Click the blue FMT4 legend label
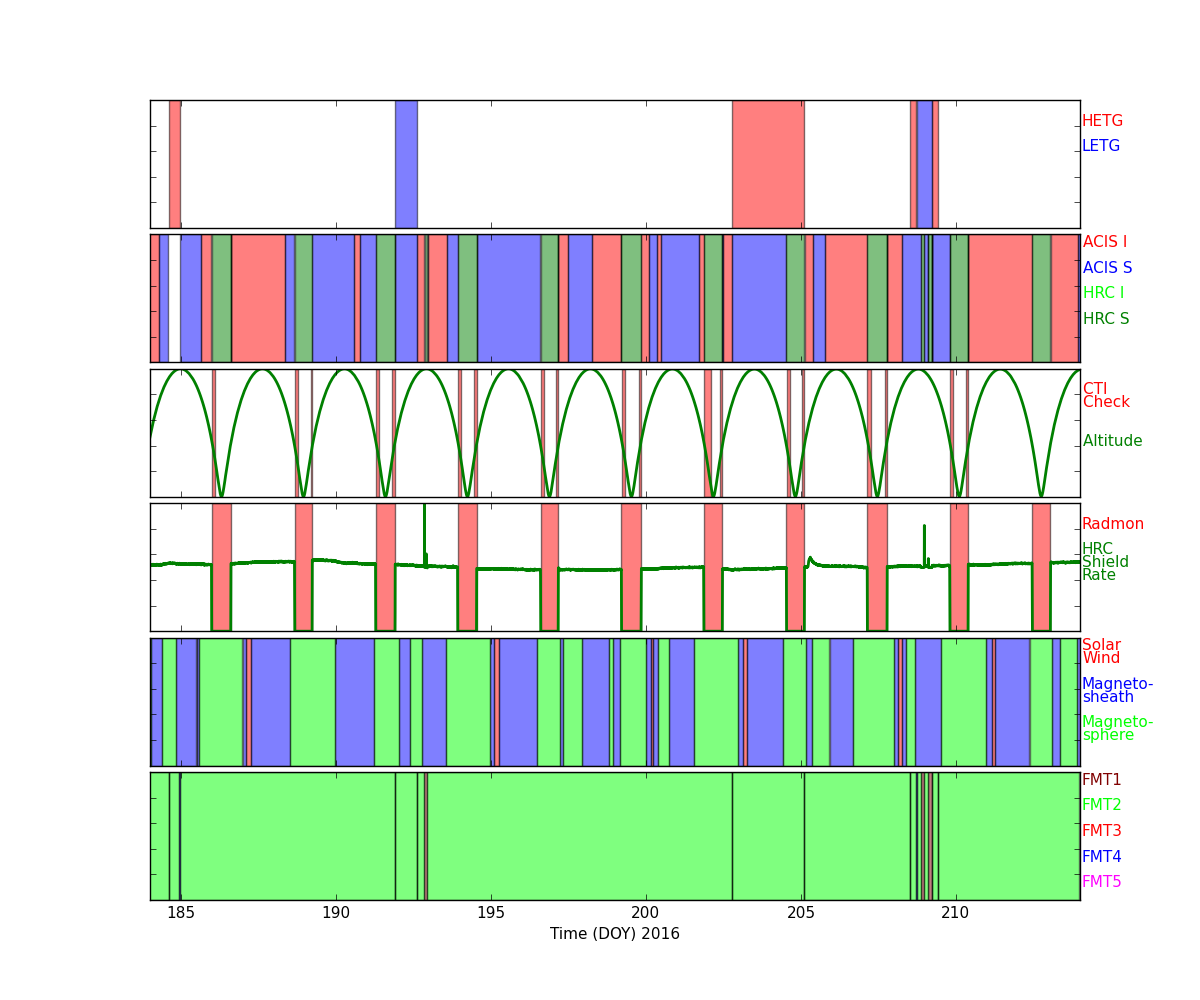This screenshot has height=1000, width=1200. coord(1101,857)
